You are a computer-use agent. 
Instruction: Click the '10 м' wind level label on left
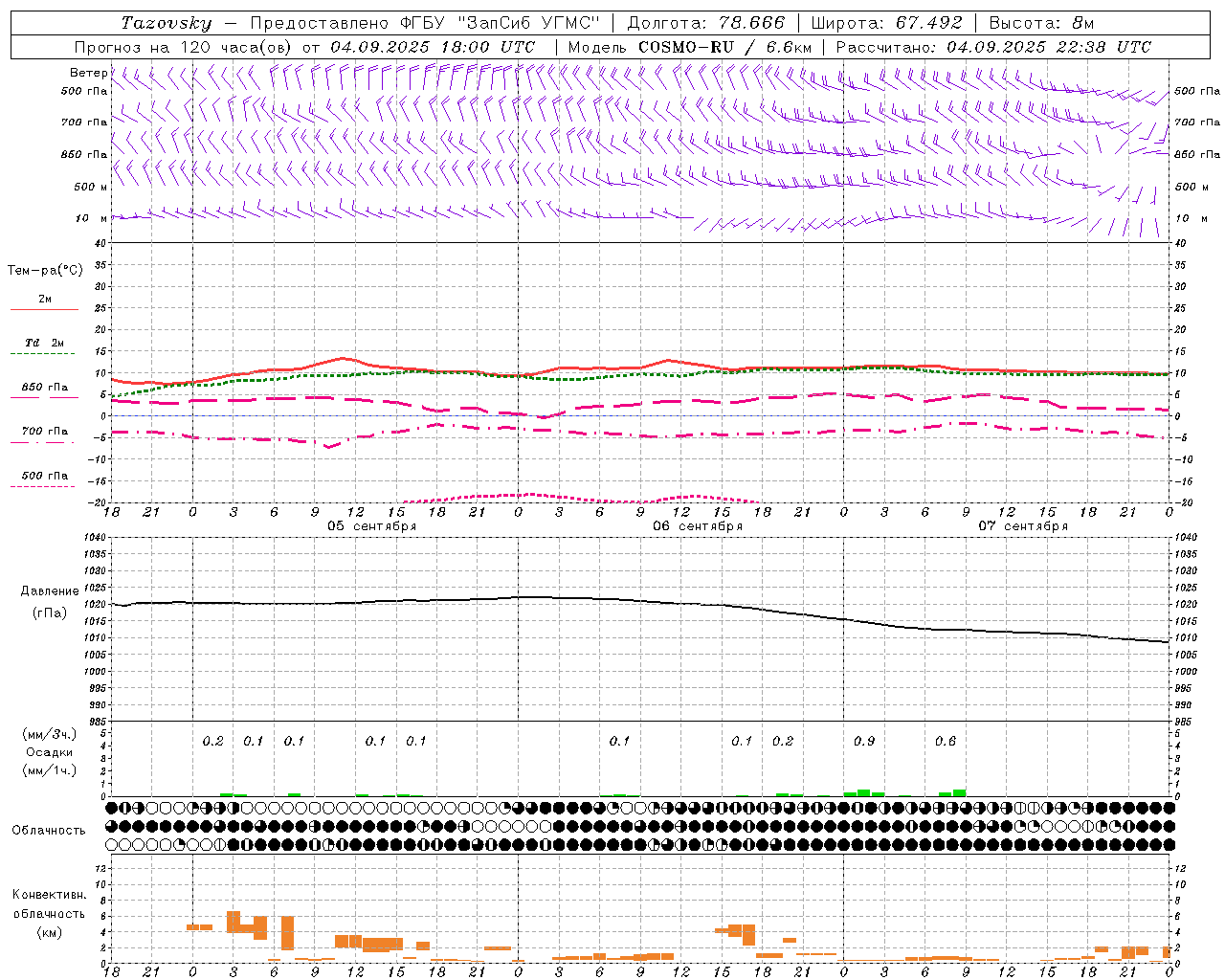click(92, 218)
